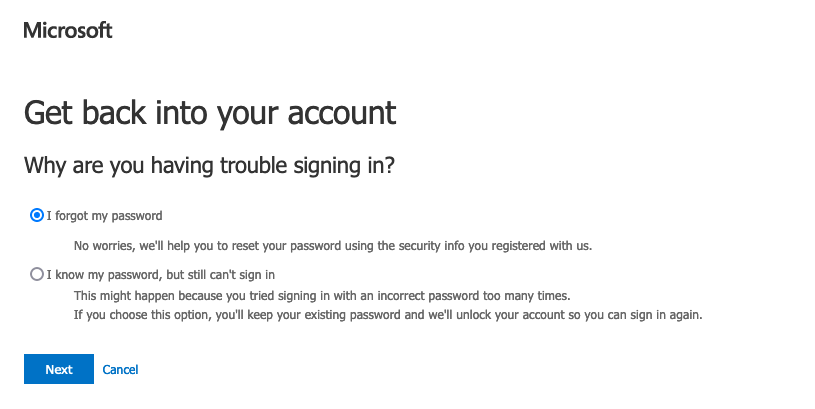The height and width of the screenshot is (409, 815).
Task: Abort account recovery with Cancel
Action: (120, 370)
